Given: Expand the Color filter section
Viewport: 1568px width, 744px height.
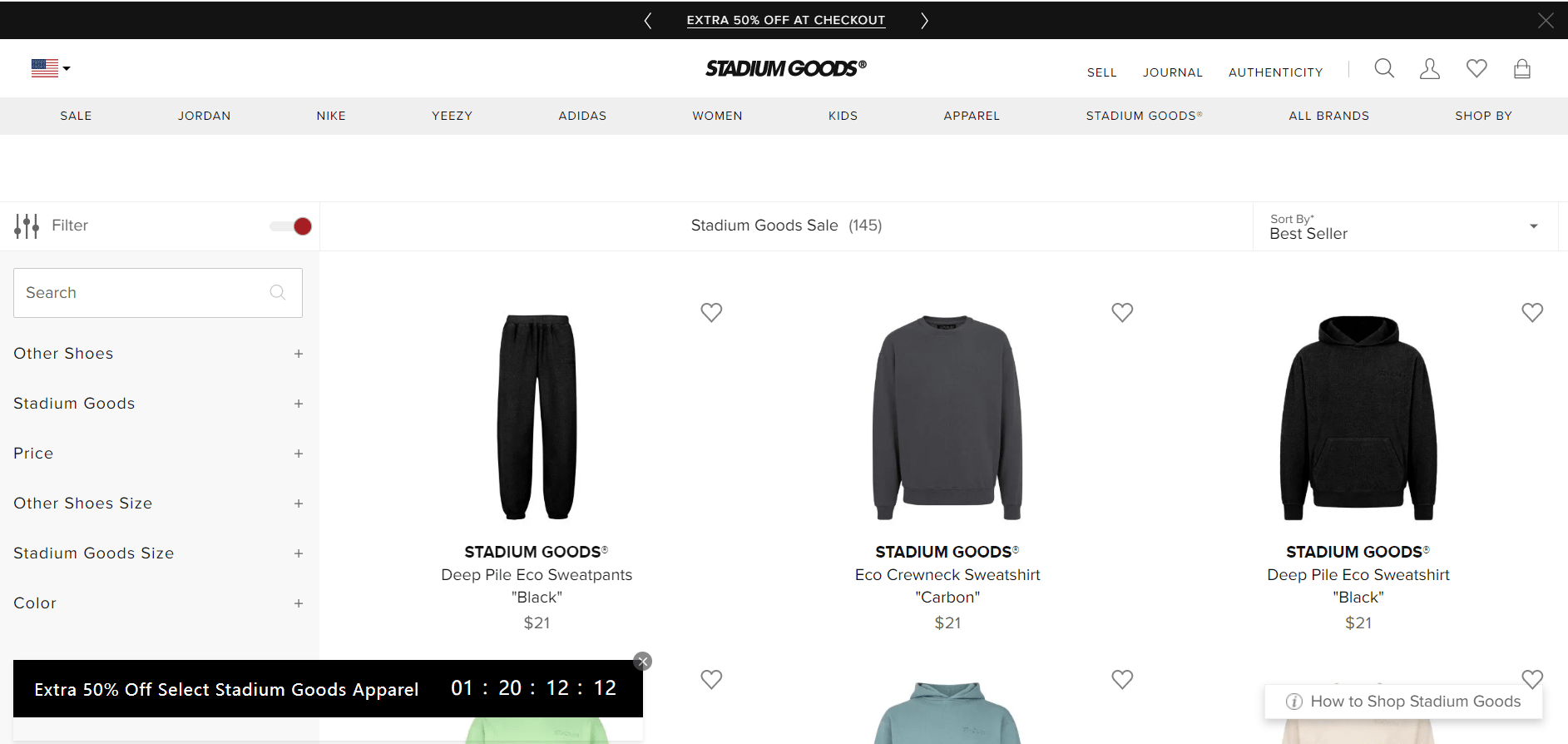Looking at the screenshot, I should pos(158,603).
